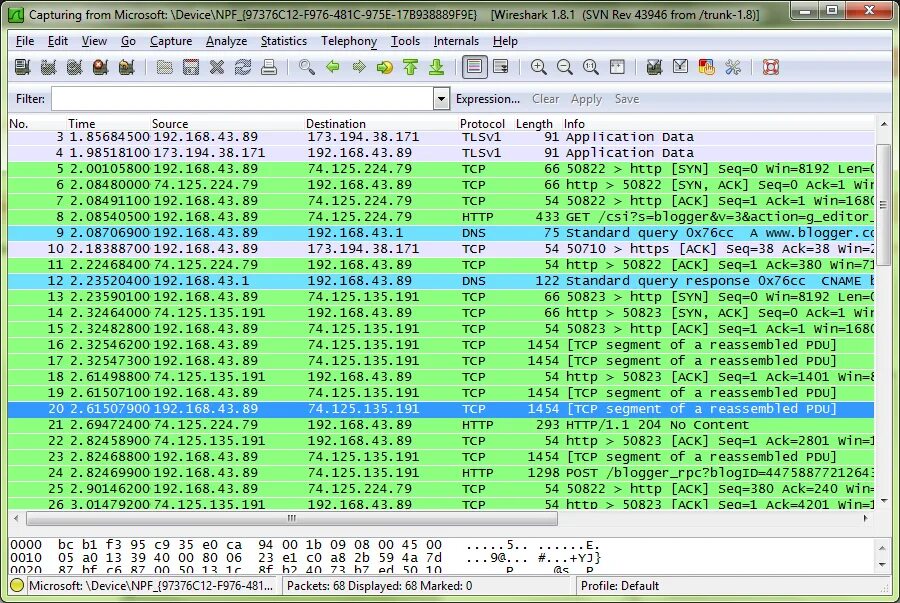
Task: Click expert info circle in status bar
Action: tap(17, 586)
